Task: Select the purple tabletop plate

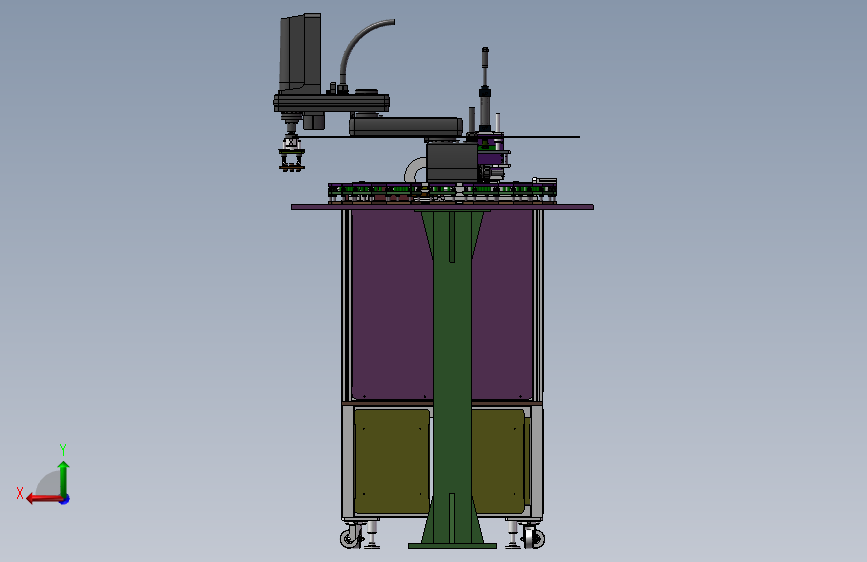Action: 442,207
